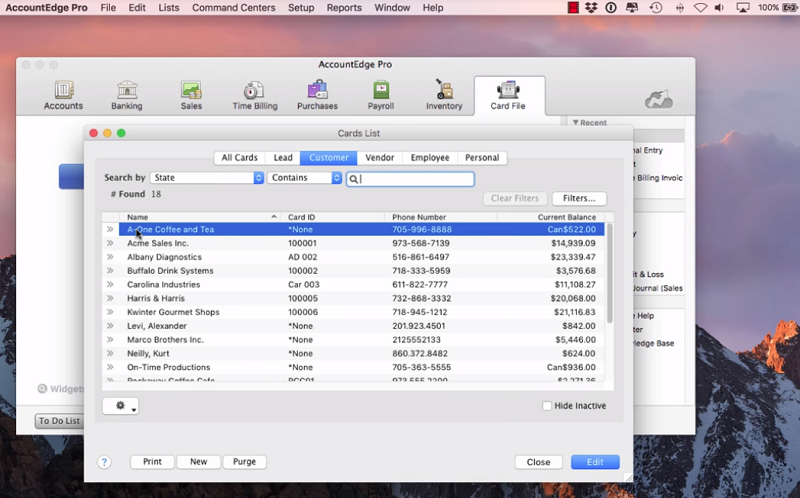The height and width of the screenshot is (498, 800).
Task: Sort by Current Balance column header
Action: (x=551, y=217)
